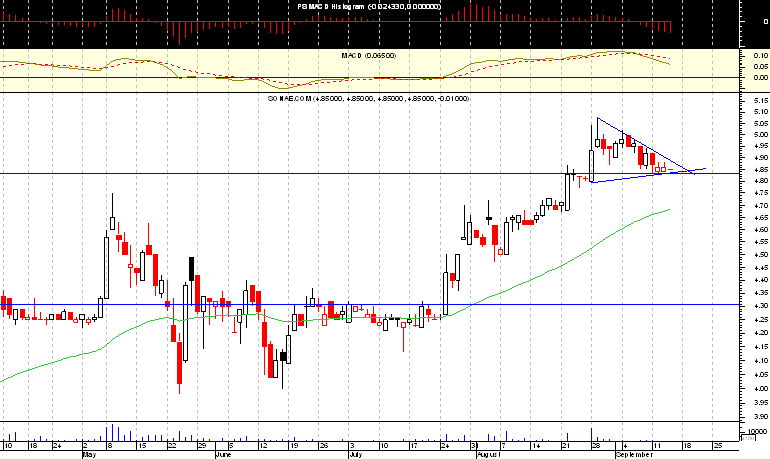Click the date label 29 in May
This screenshot has width=770, height=459.
[202, 446]
